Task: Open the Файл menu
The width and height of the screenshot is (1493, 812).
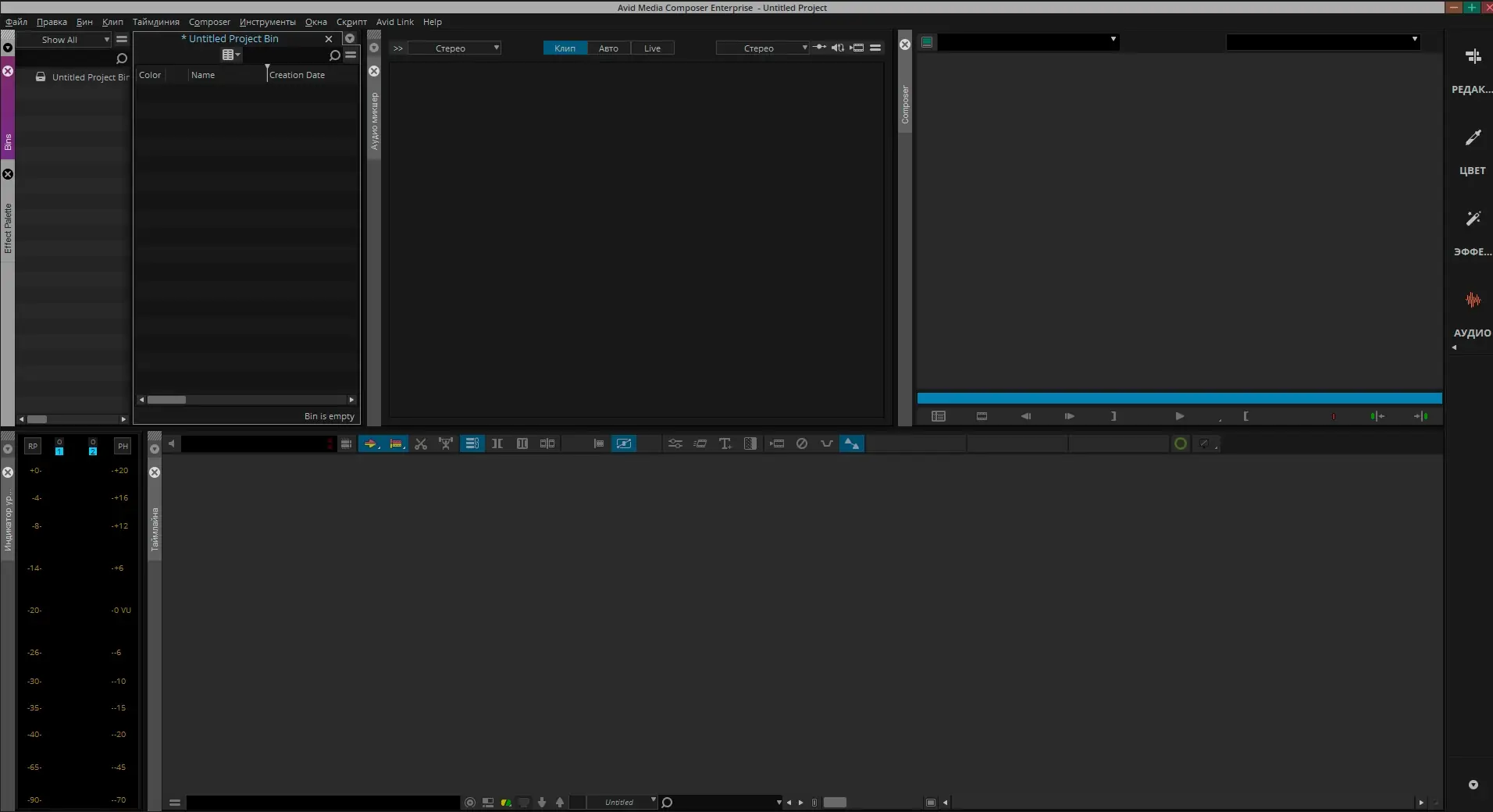Action: click(16, 22)
